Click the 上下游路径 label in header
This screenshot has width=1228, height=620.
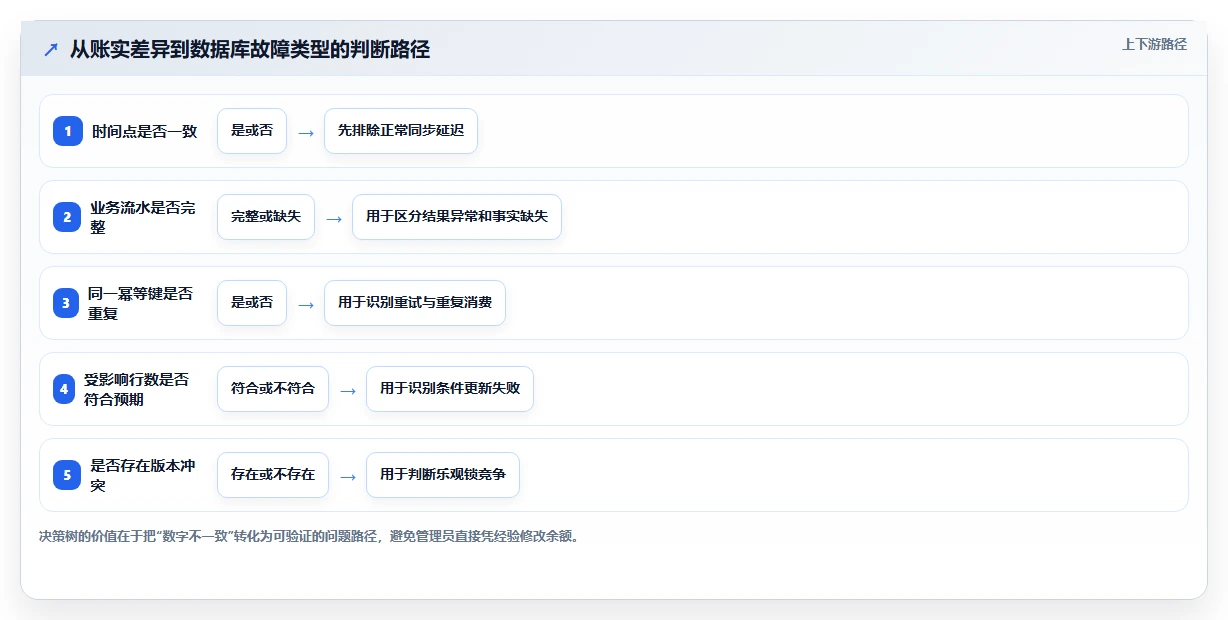1154,44
